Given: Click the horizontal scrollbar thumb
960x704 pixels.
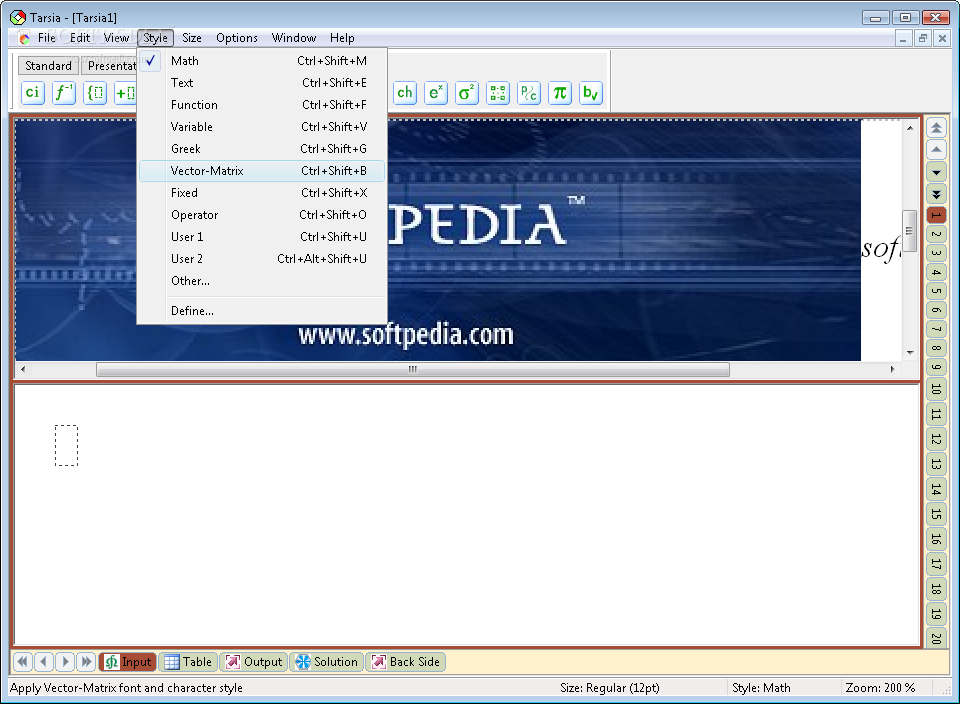Looking at the screenshot, I should pyautogui.click(x=413, y=369).
